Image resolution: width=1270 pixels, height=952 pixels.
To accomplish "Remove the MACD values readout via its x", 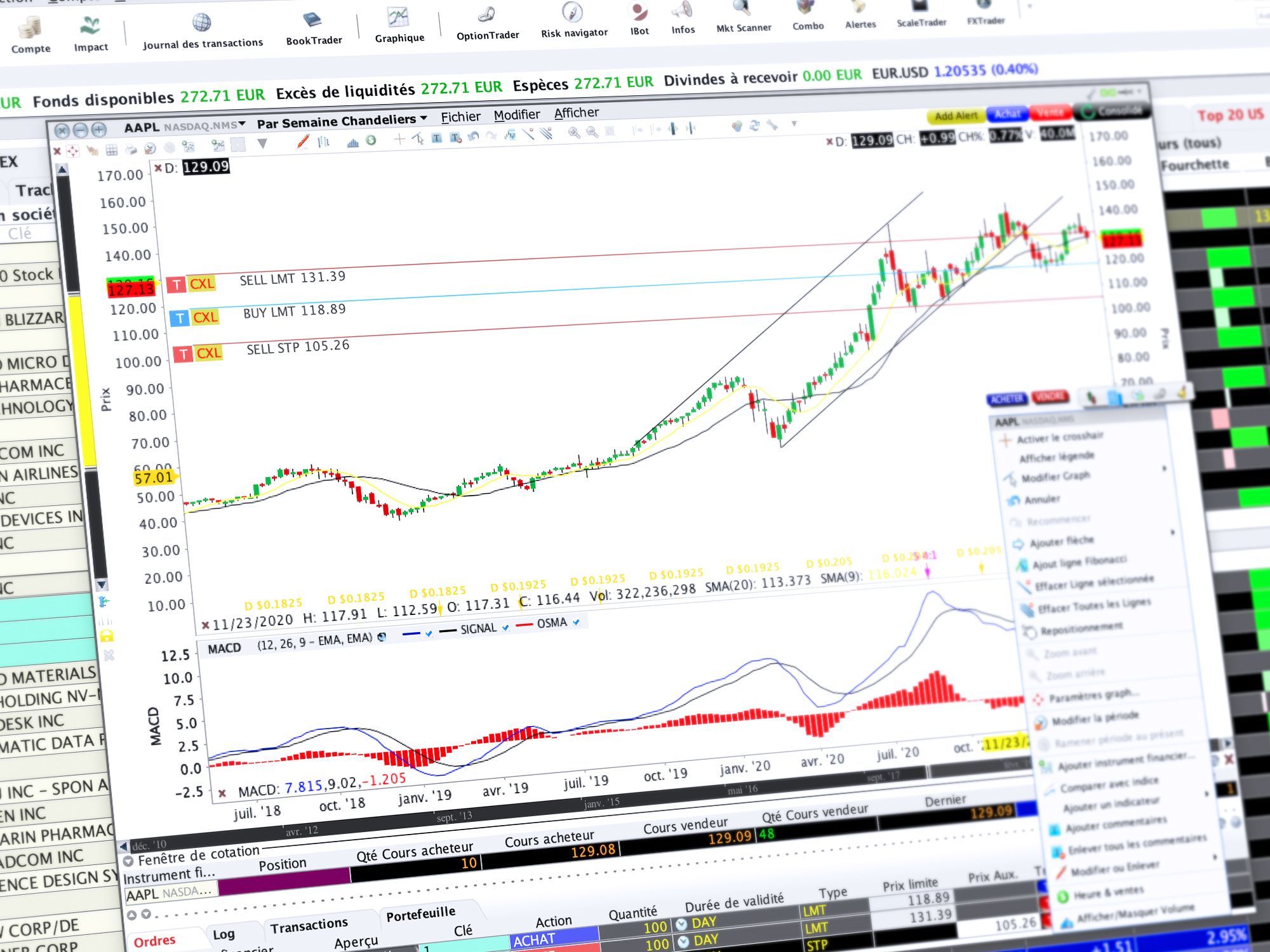I will click(222, 793).
